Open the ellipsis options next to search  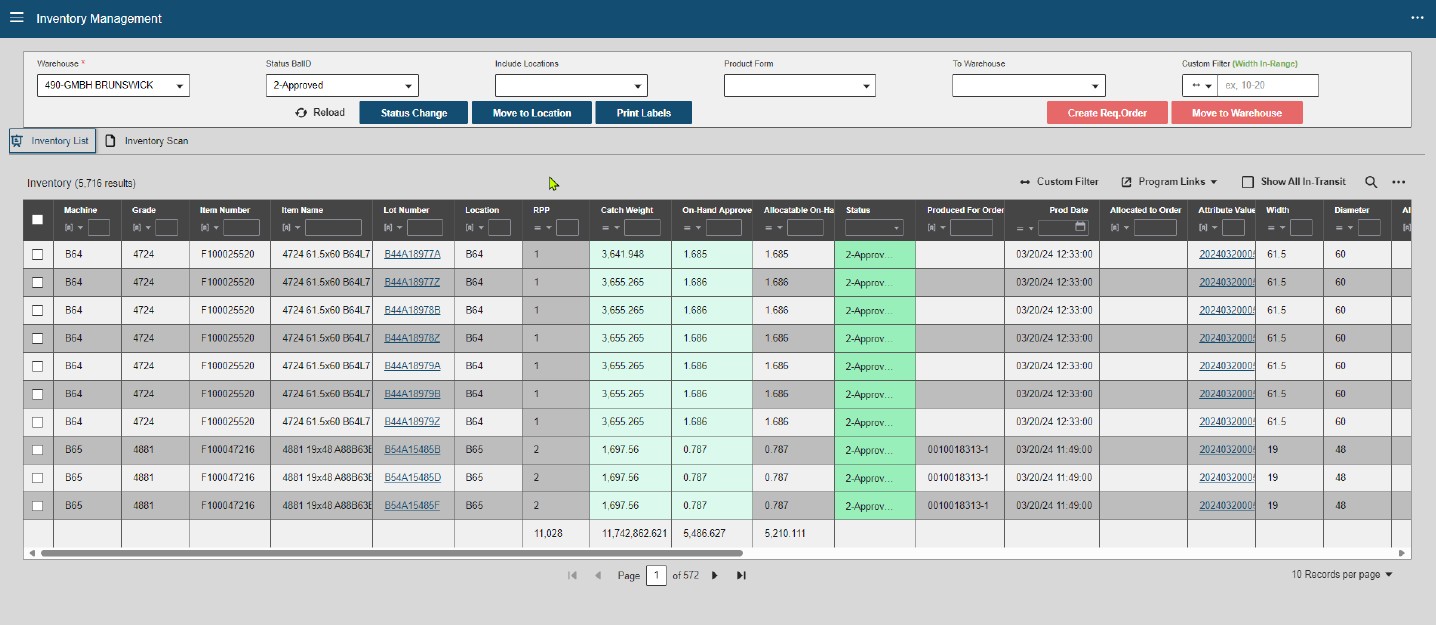click(x=1399, y=181)
